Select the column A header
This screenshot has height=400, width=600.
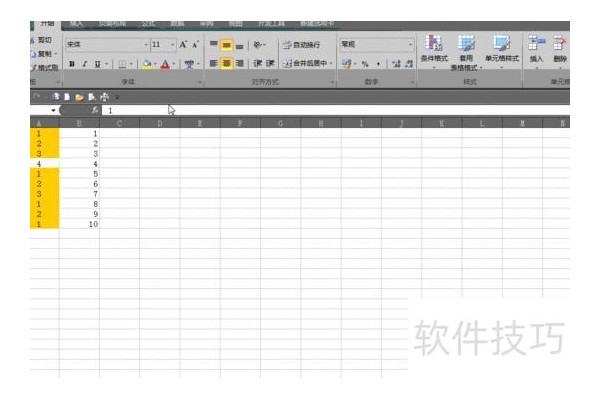pos(44,123)
